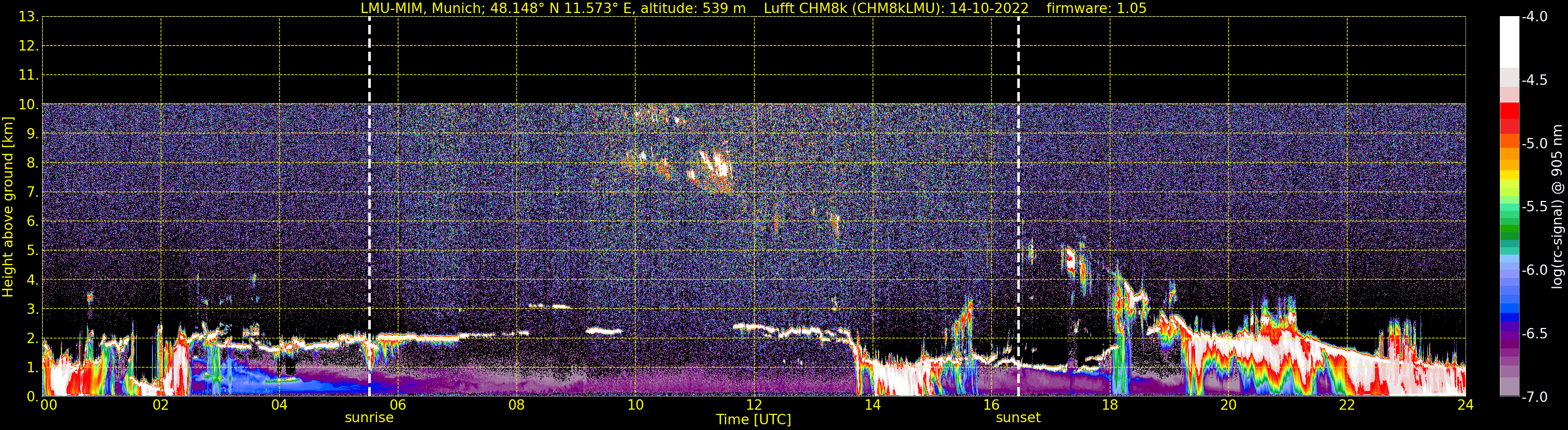Pick the grey segment at the colorbar bottom
The width and height of the screenshot is (1568, 430).
pyautogui.click(x=1509, y=387)
